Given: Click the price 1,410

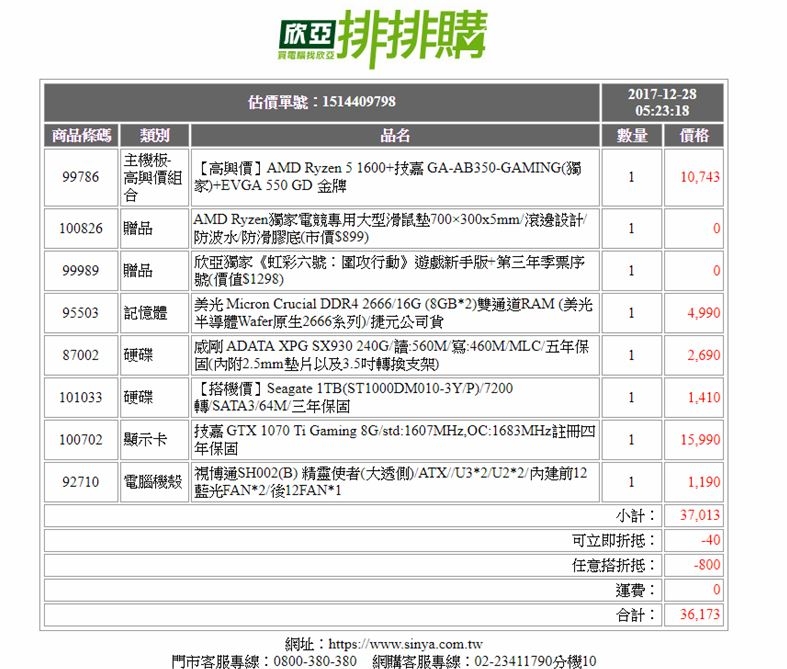Looking at the screenshot, I should point(703,397).
